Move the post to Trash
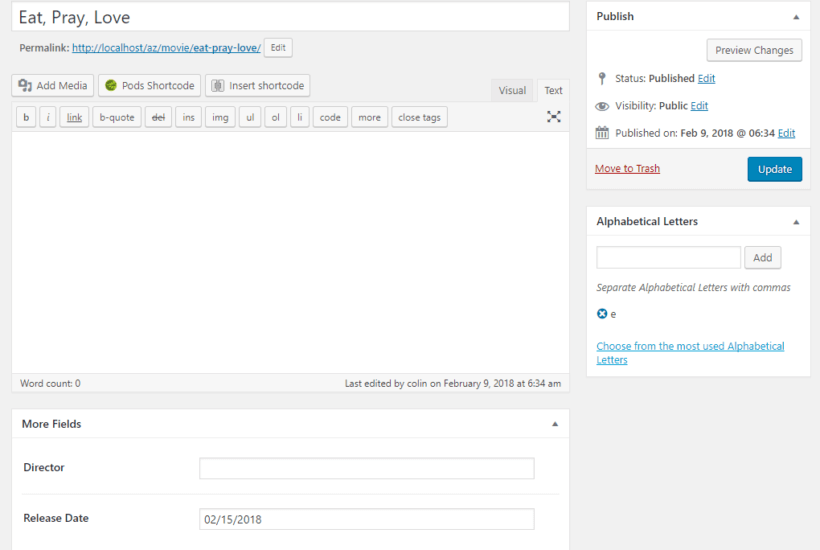Viewport: 820px width, 550px height. [x=627, y=168]
